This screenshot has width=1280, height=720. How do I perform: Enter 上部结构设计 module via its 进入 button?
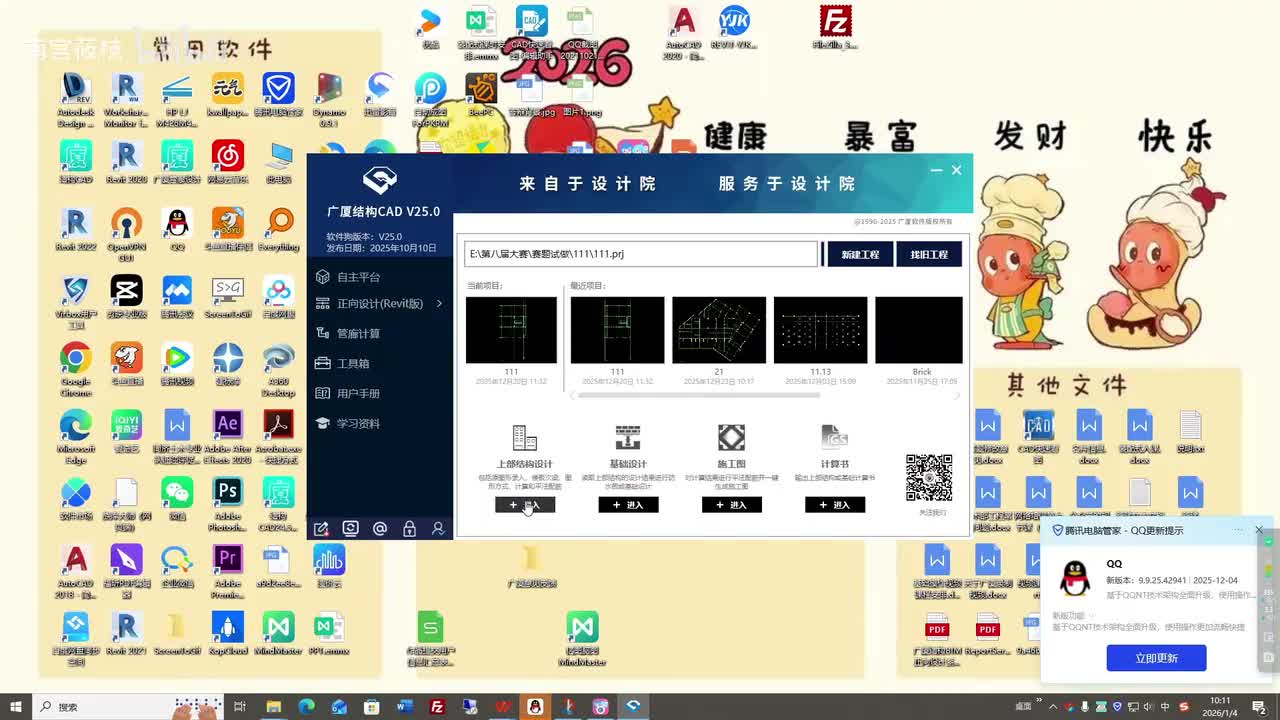click(525, 505)
